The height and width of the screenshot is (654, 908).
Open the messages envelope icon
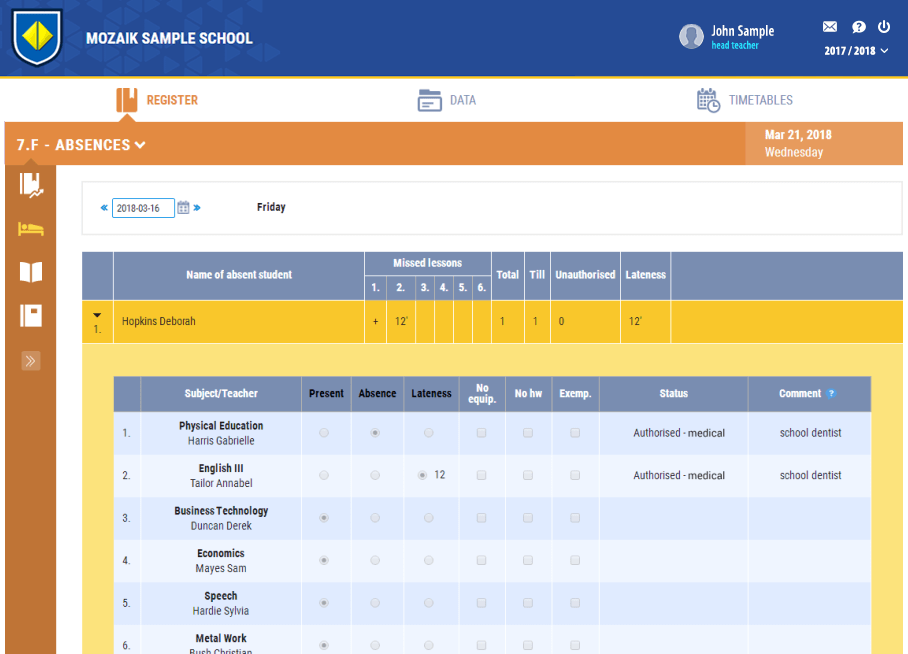click(x=829, y=27)
